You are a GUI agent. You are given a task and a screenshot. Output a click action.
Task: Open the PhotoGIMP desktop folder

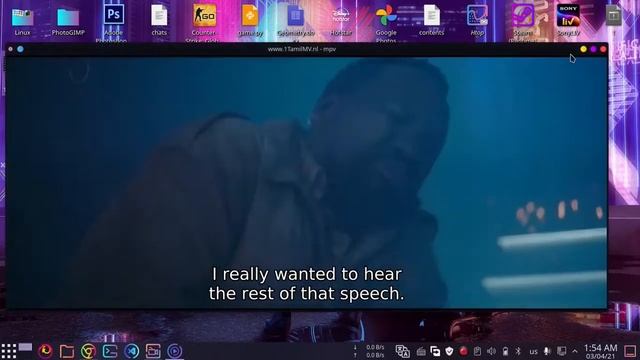[x=68, y=20]
